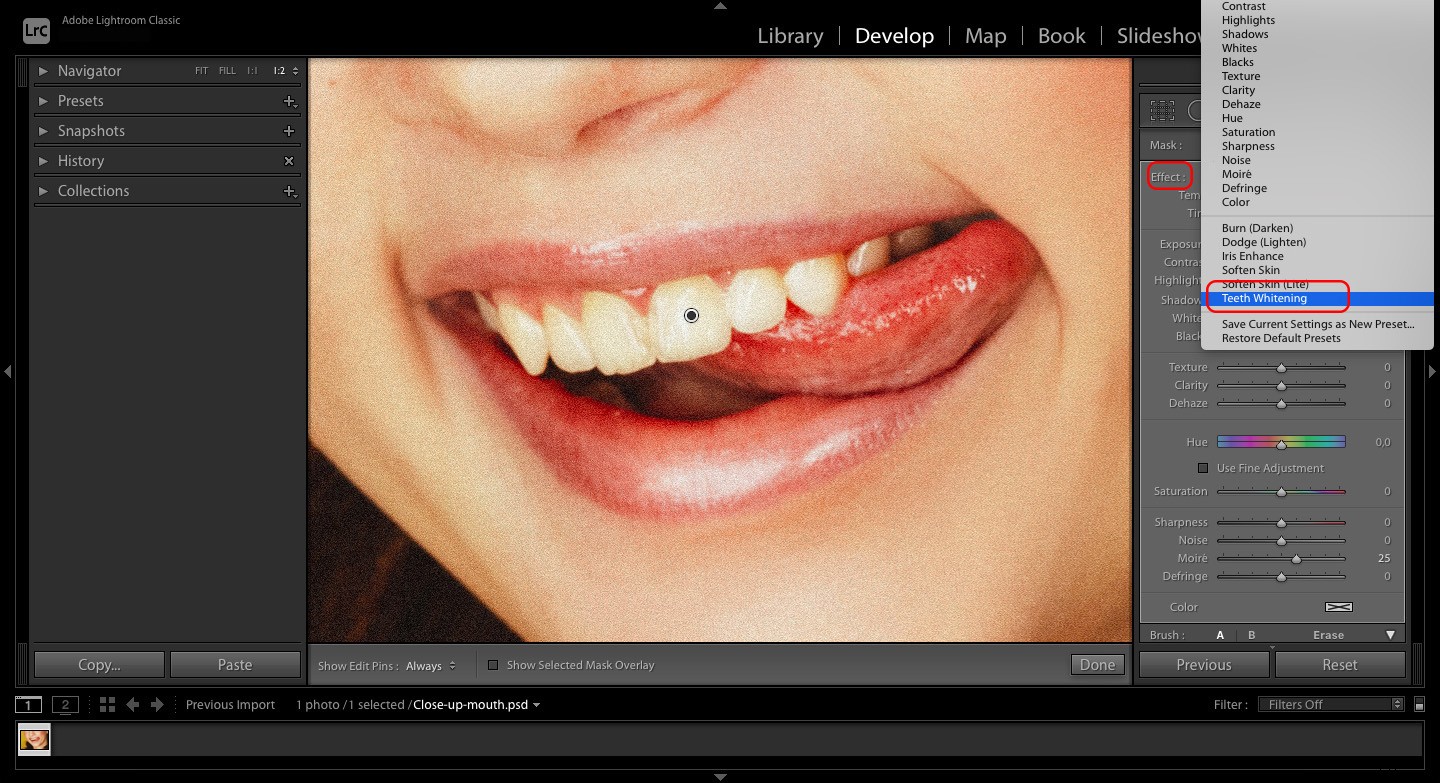Click the brush edit pin on the teeth

(x=691, y=315)
